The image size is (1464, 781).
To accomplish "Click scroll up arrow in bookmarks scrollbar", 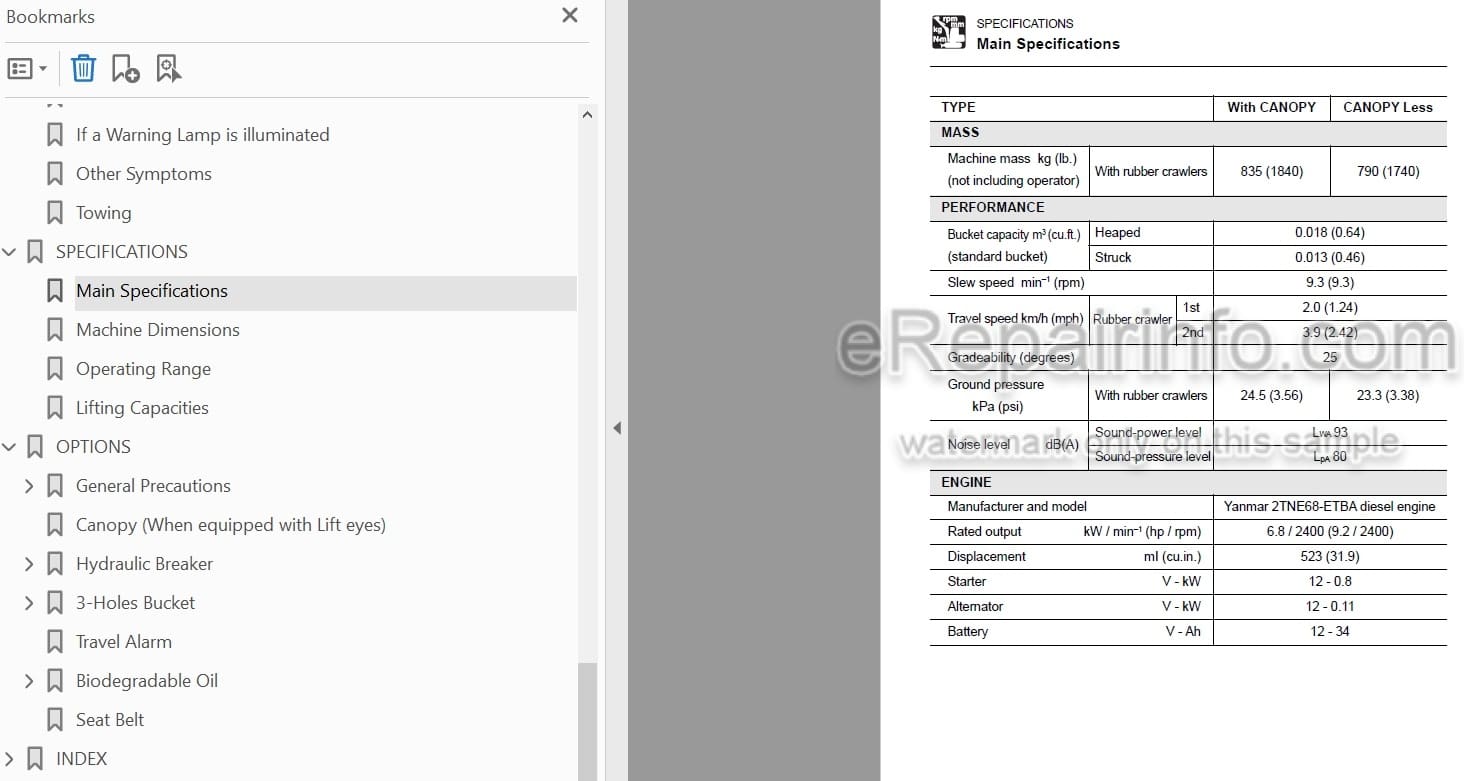I will click(587, 115).
